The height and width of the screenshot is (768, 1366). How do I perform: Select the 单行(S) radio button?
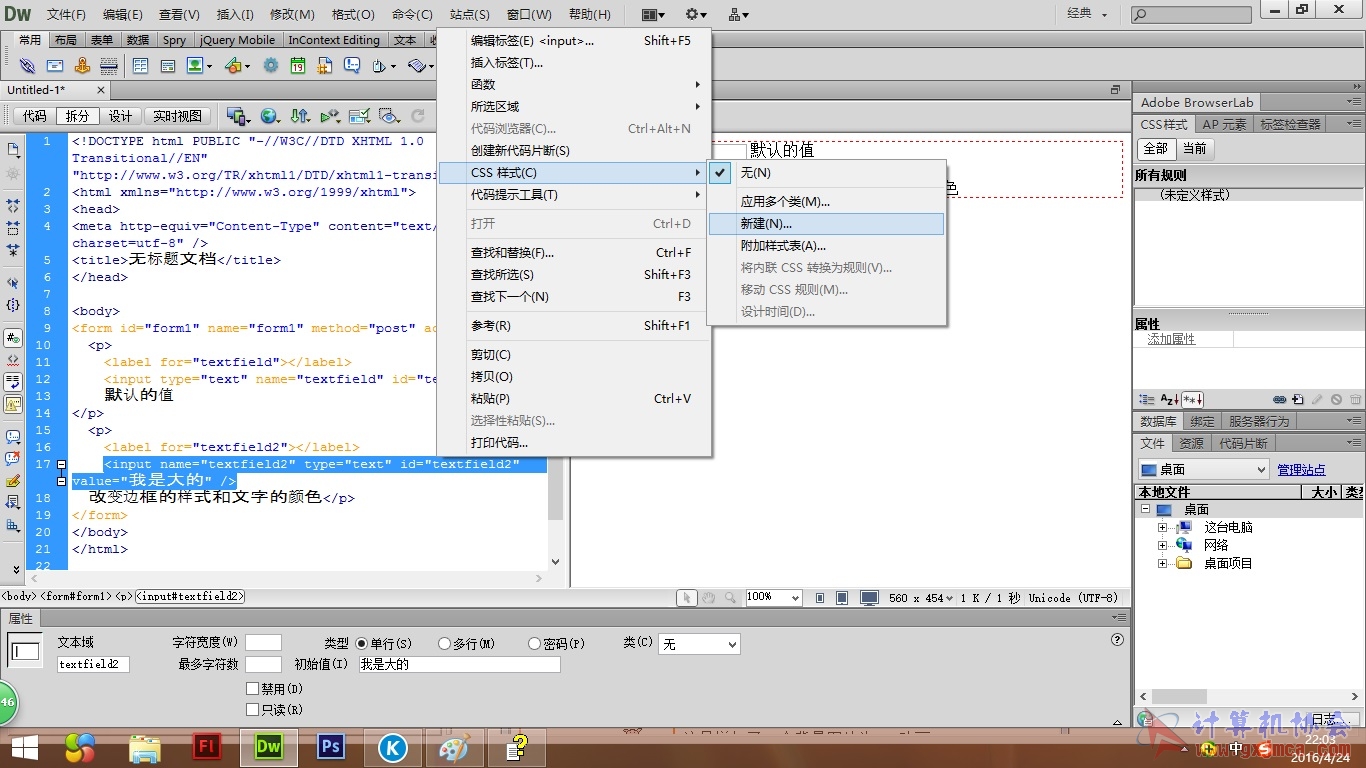tap(361, 643)
